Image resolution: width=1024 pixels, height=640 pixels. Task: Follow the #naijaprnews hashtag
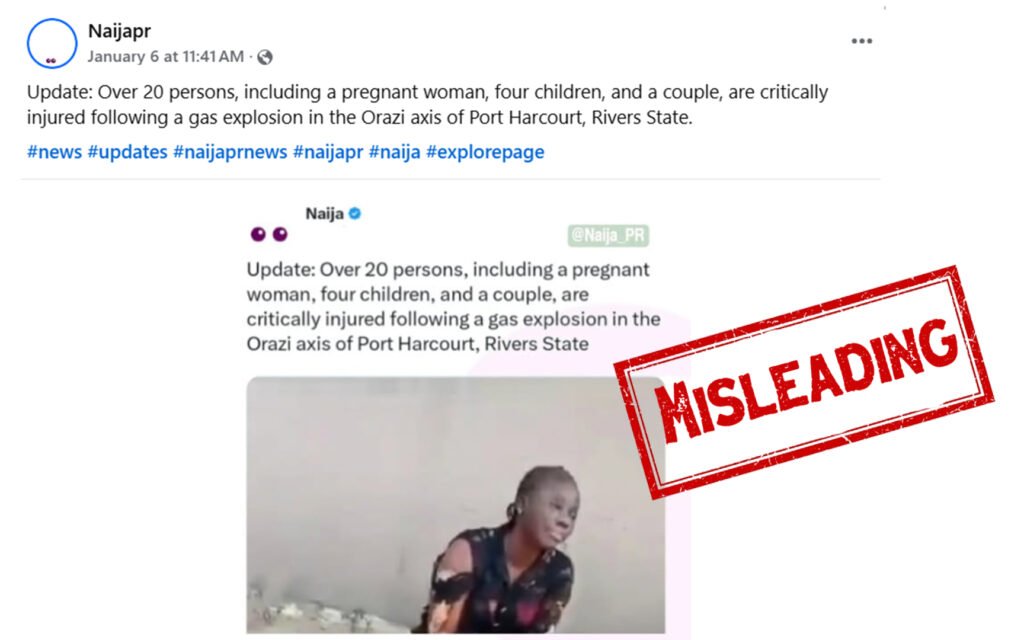(230, 152)
